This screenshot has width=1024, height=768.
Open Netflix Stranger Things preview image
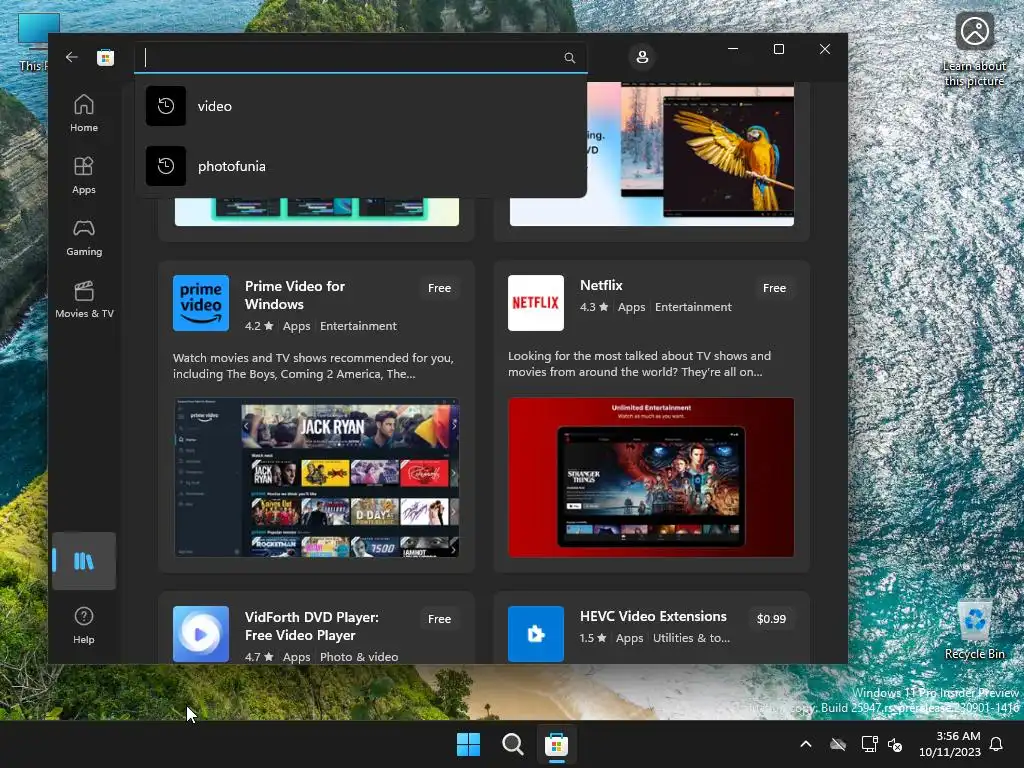[652, 478]
